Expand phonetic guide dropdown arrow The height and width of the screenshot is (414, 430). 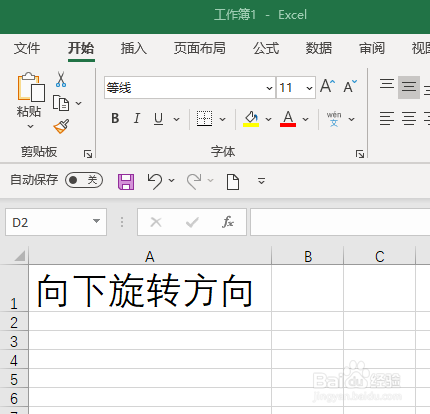351,119
